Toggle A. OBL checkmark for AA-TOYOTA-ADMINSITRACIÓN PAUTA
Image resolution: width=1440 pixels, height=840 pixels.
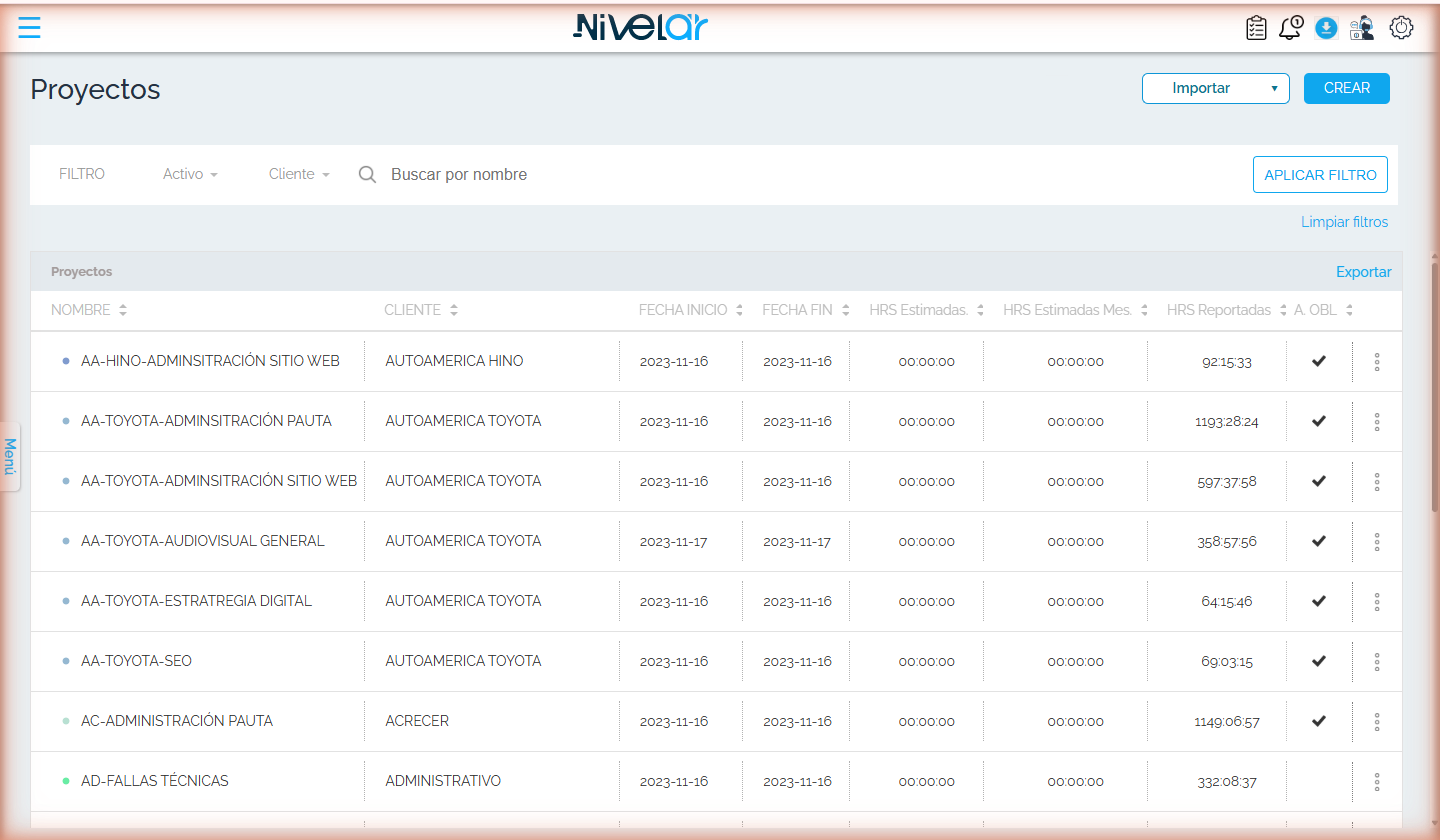(x=1319, y=421)
